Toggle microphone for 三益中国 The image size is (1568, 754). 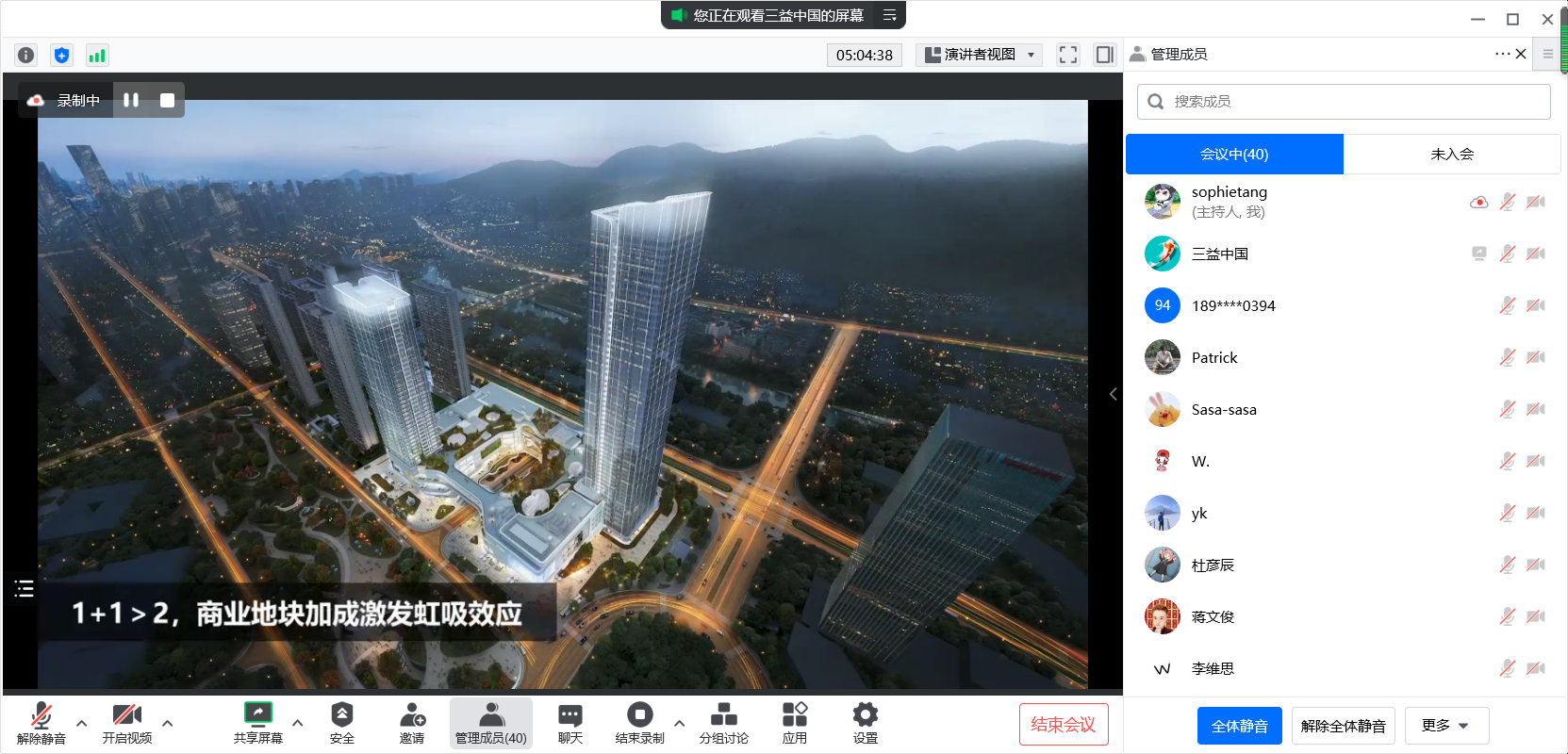1508,254
